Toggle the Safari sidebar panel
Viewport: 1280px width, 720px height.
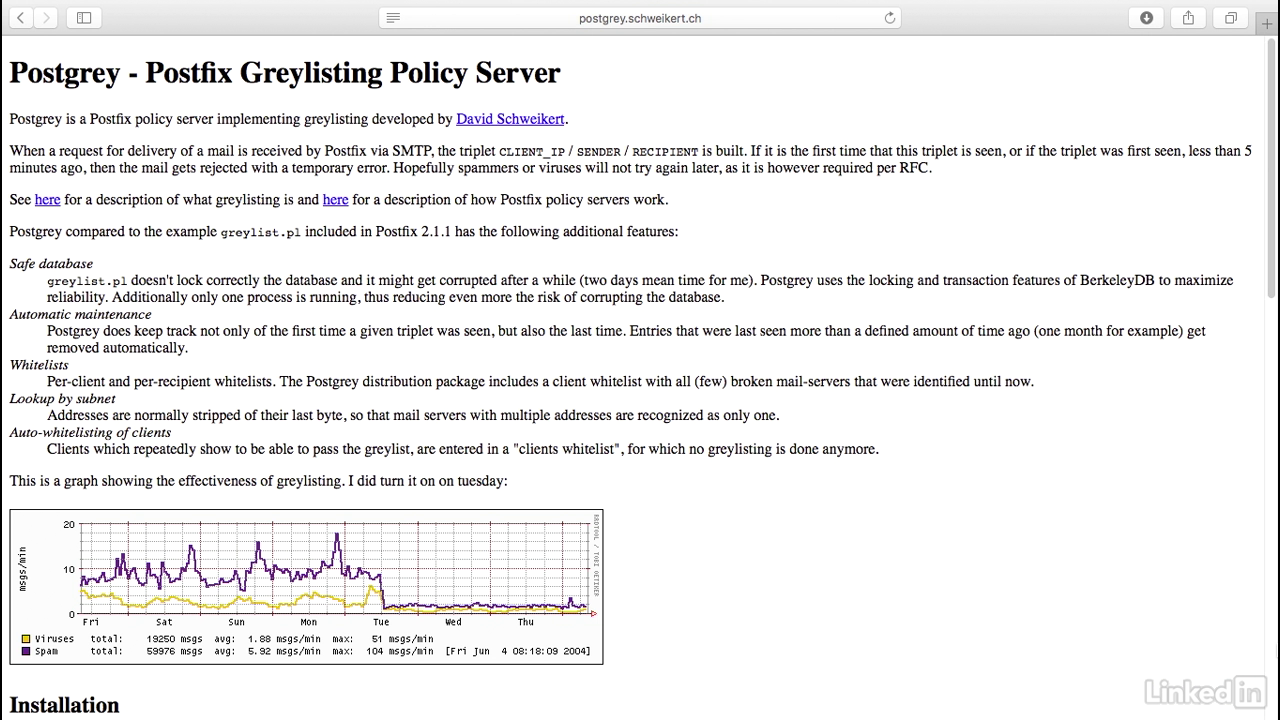coord(84,17)
